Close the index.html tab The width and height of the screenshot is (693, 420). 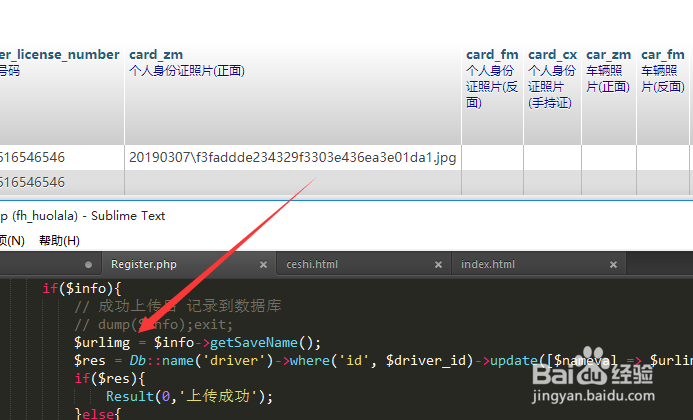613,264
